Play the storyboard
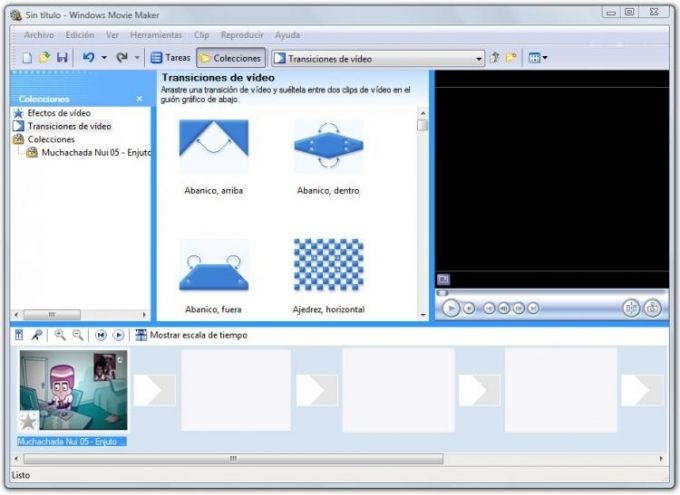The image size is (680, 495). (x=118, y=335)
